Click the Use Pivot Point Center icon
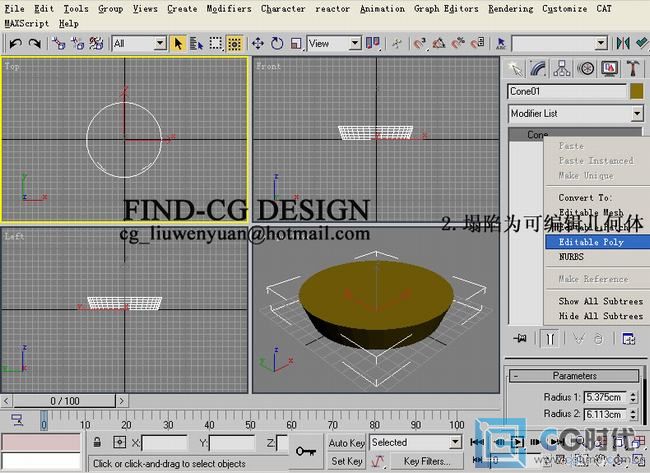 coord(373,43)
